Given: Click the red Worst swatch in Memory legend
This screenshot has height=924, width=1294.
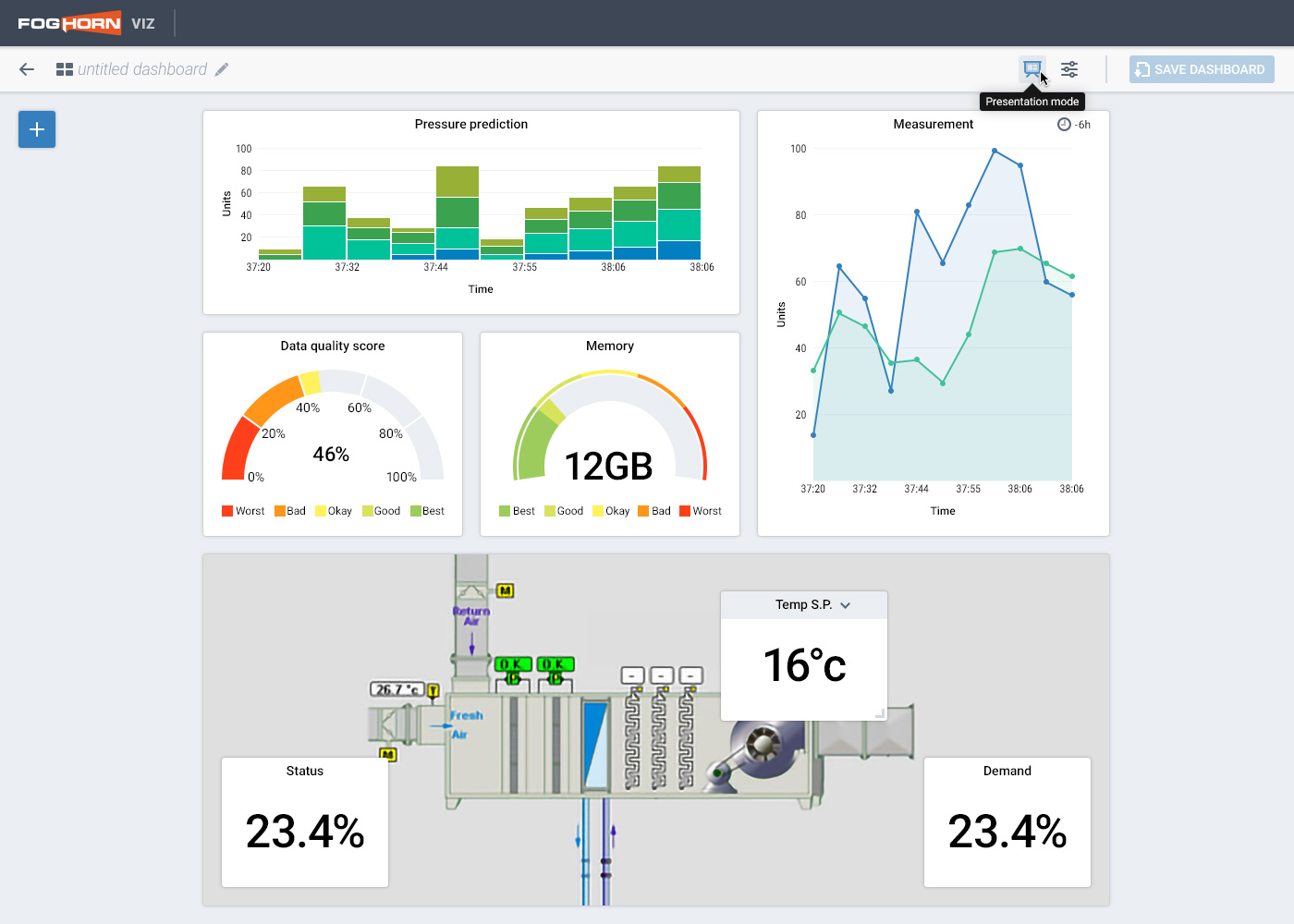Looking at the screenshot, I should click(x=685, y=511).
